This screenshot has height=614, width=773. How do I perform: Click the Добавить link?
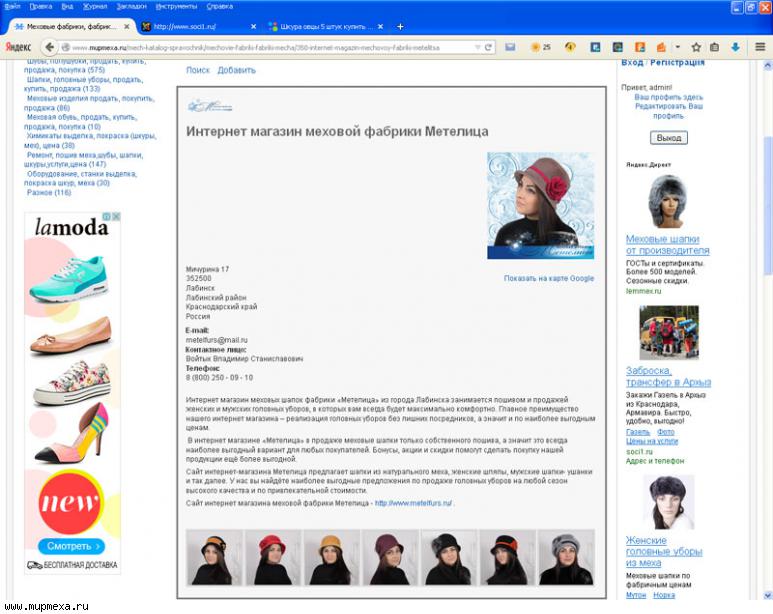coord(237,70)
